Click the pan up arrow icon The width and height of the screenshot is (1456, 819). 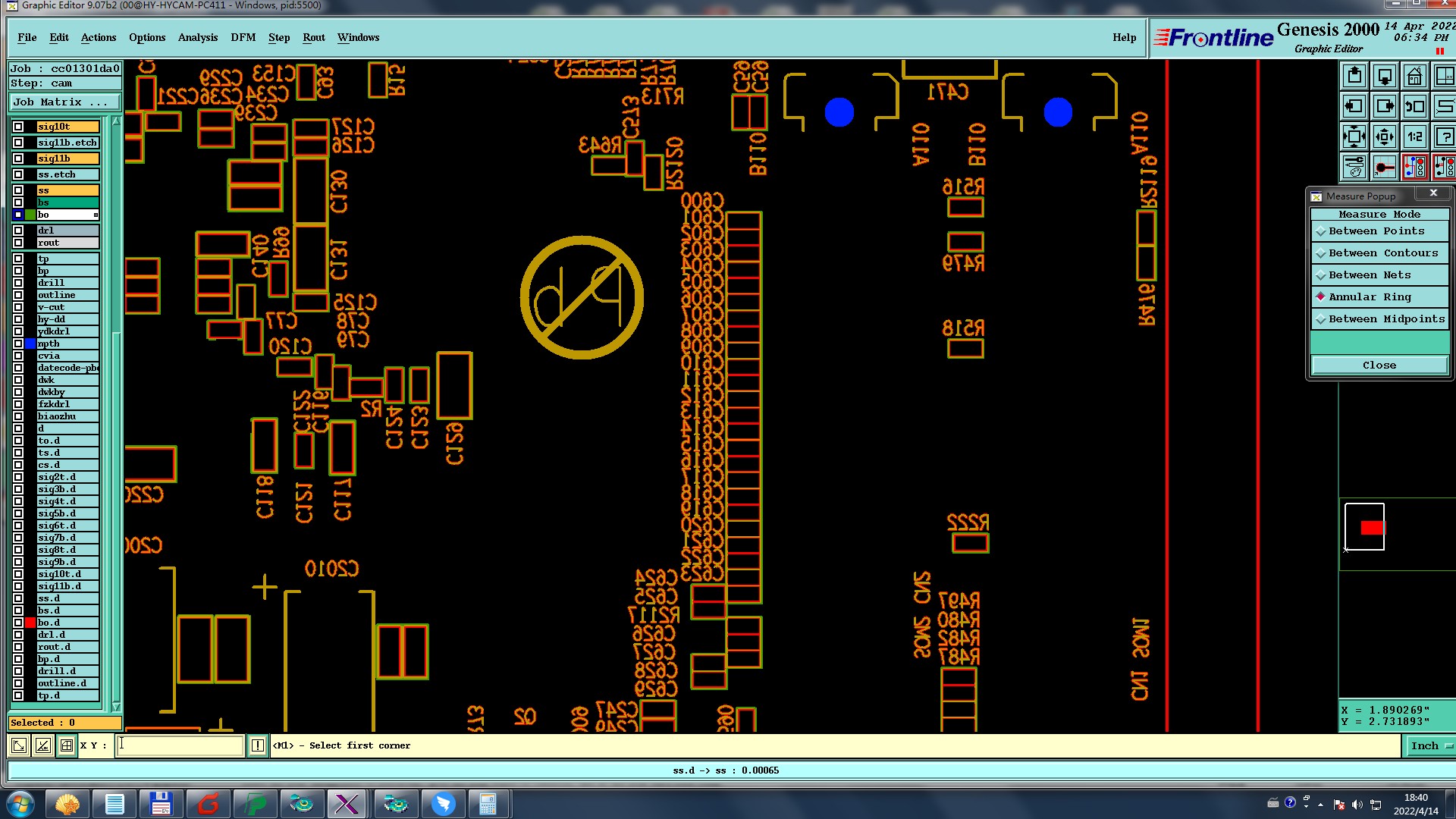1354,77
